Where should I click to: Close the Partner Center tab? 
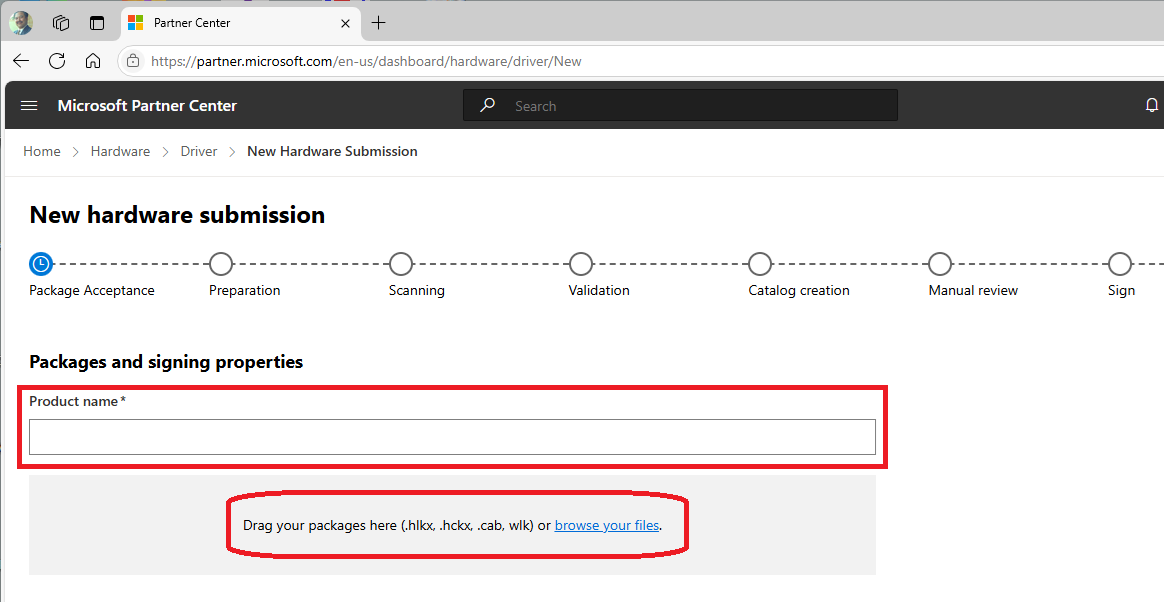[x=346, y=22]
